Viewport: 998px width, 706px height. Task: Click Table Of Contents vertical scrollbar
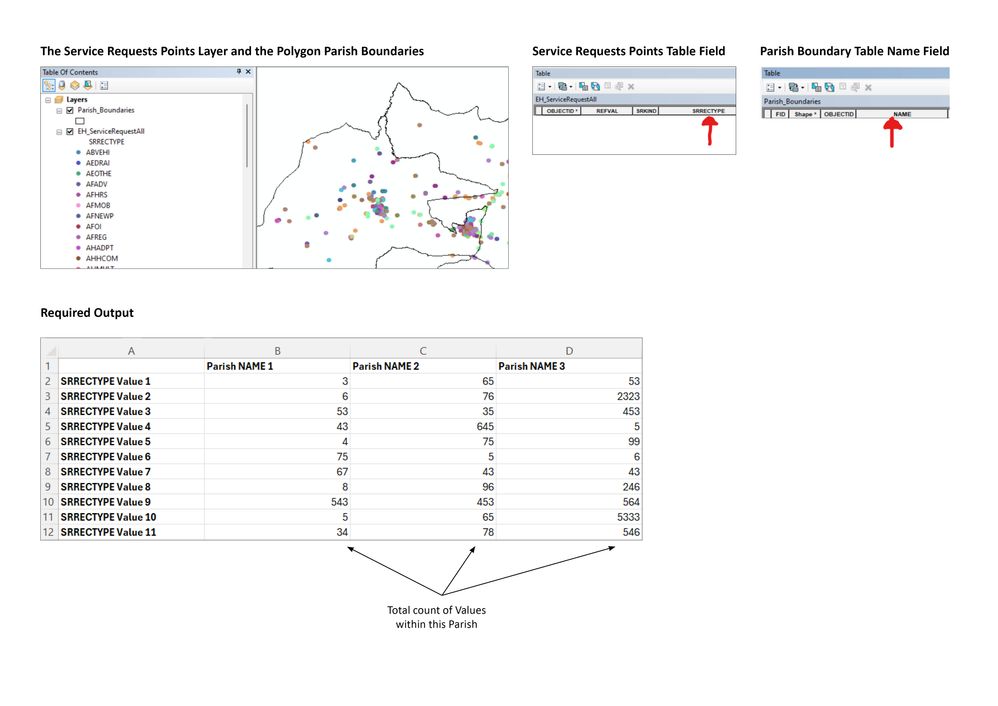(x=247, y=136)
